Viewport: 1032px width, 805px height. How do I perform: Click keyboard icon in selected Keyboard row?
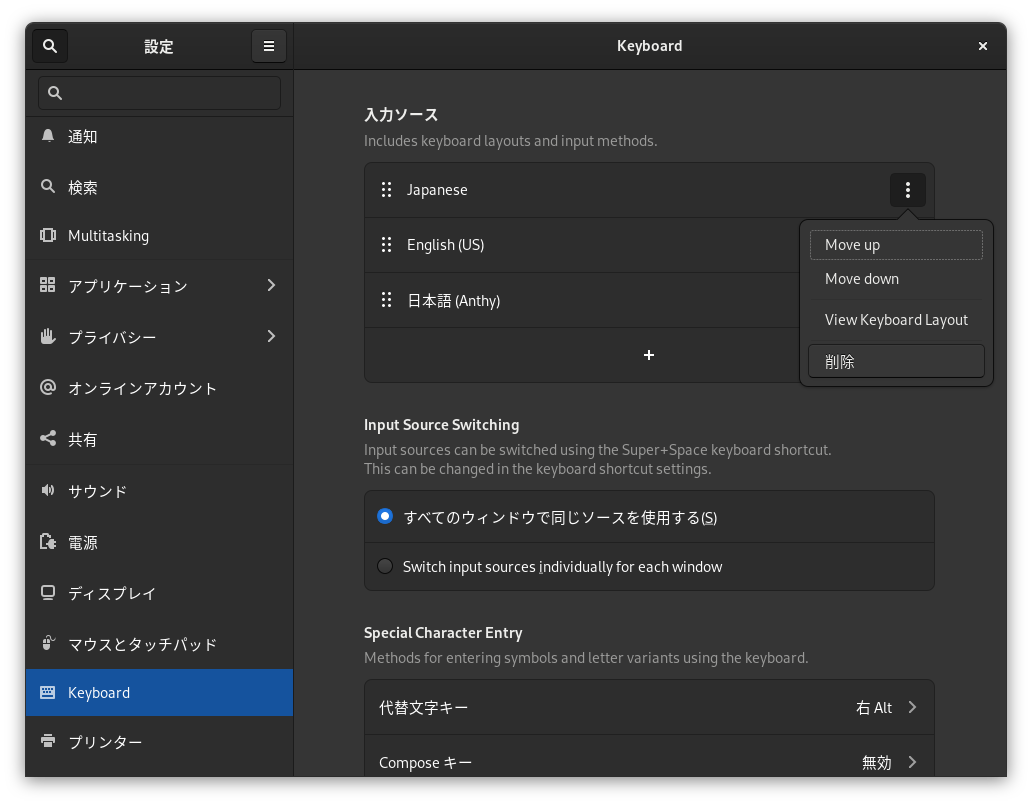tap(47, 692)
